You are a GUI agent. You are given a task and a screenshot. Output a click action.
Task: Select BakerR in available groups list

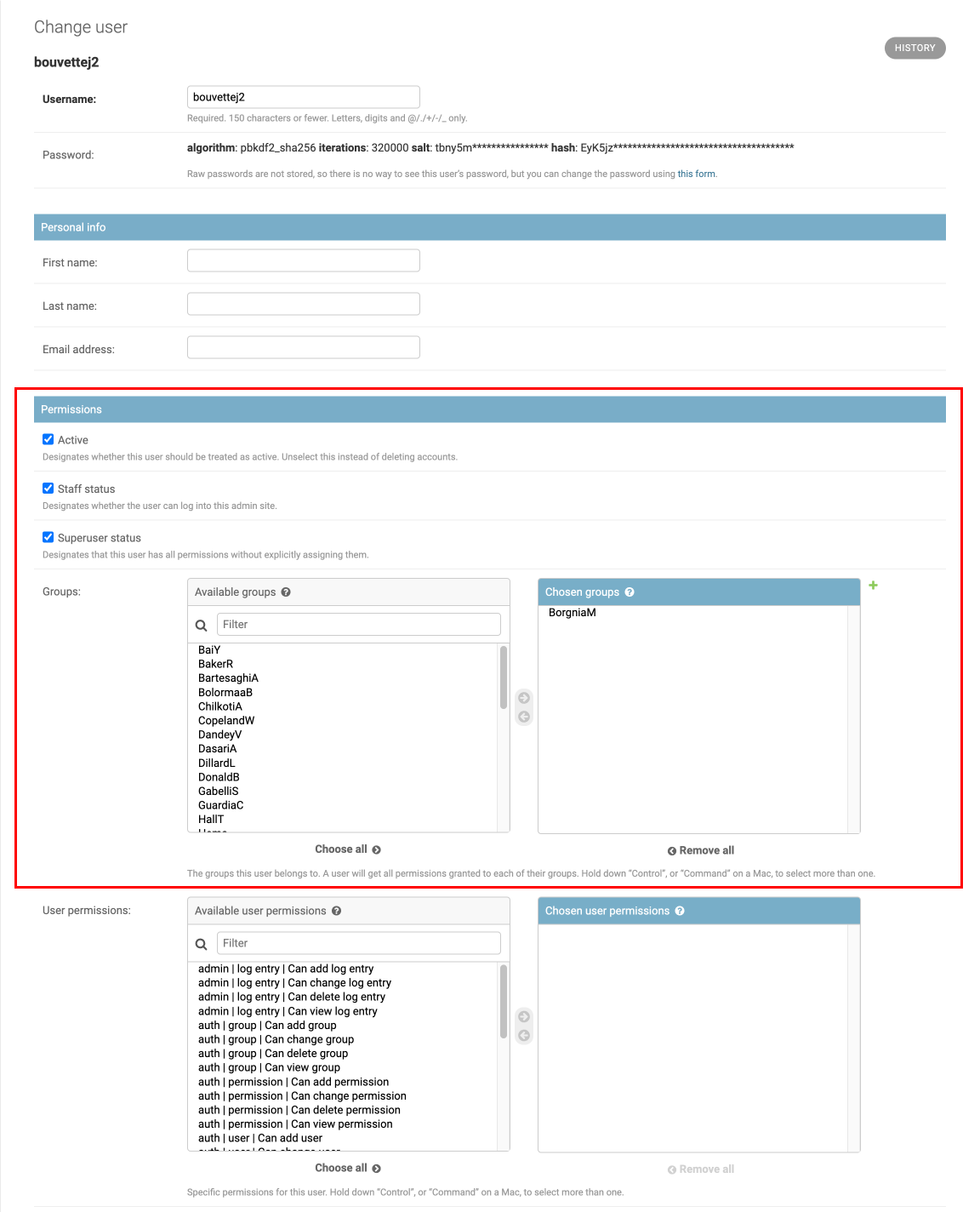point(216,664)
